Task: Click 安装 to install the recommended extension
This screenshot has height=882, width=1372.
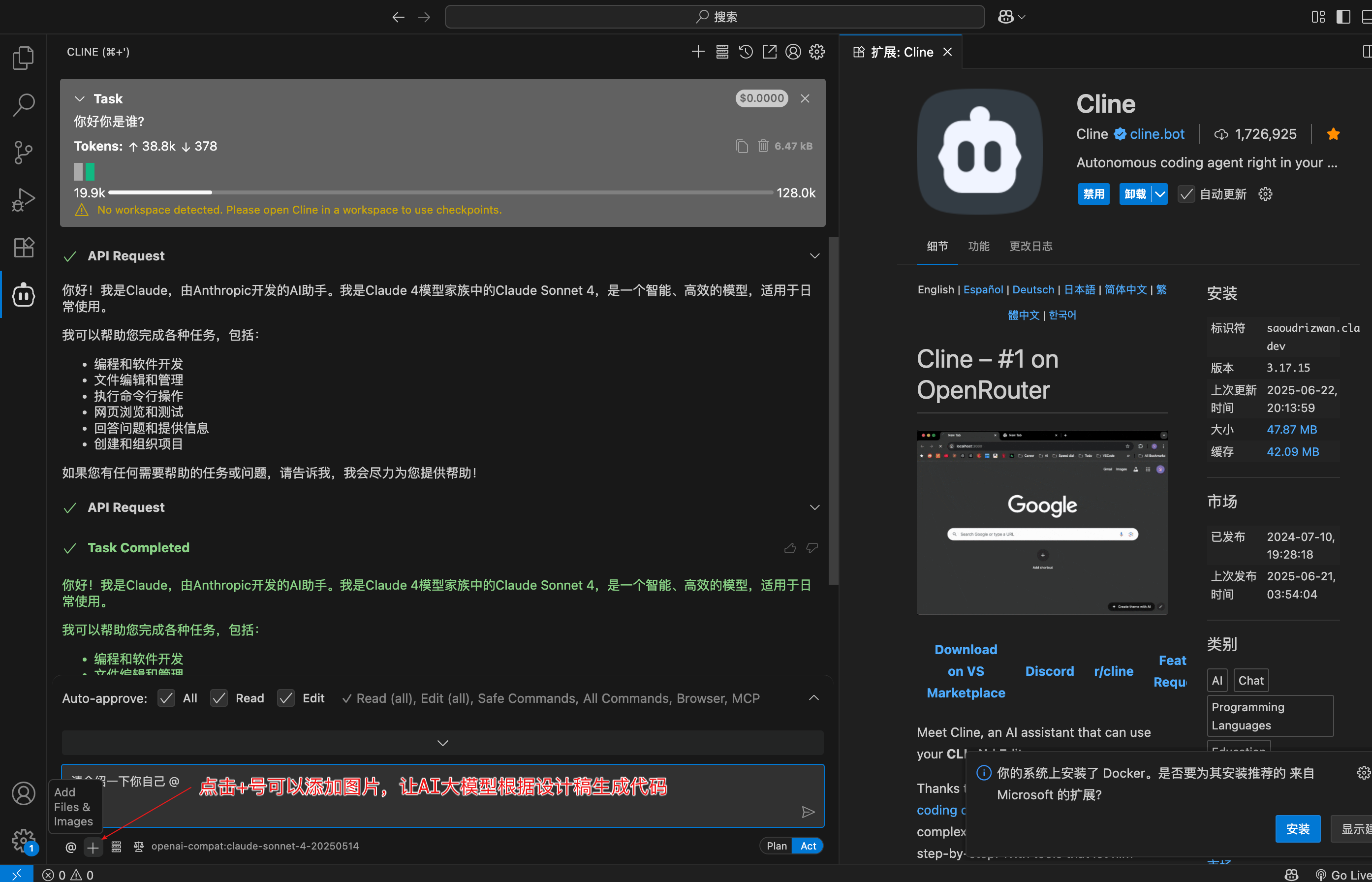Action: coord(1298,829)
